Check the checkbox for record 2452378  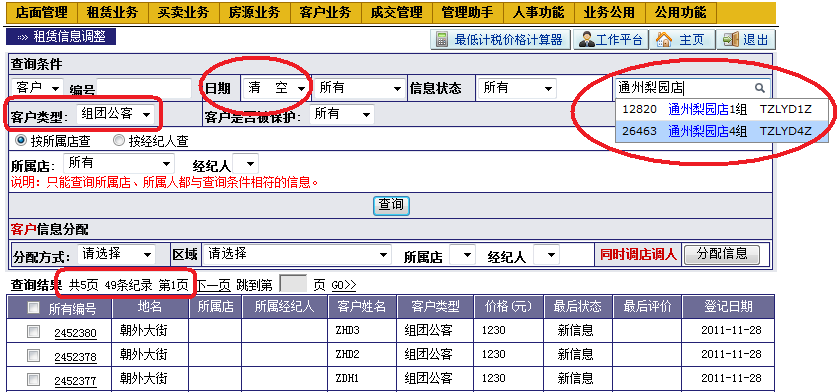click(33, 356)
